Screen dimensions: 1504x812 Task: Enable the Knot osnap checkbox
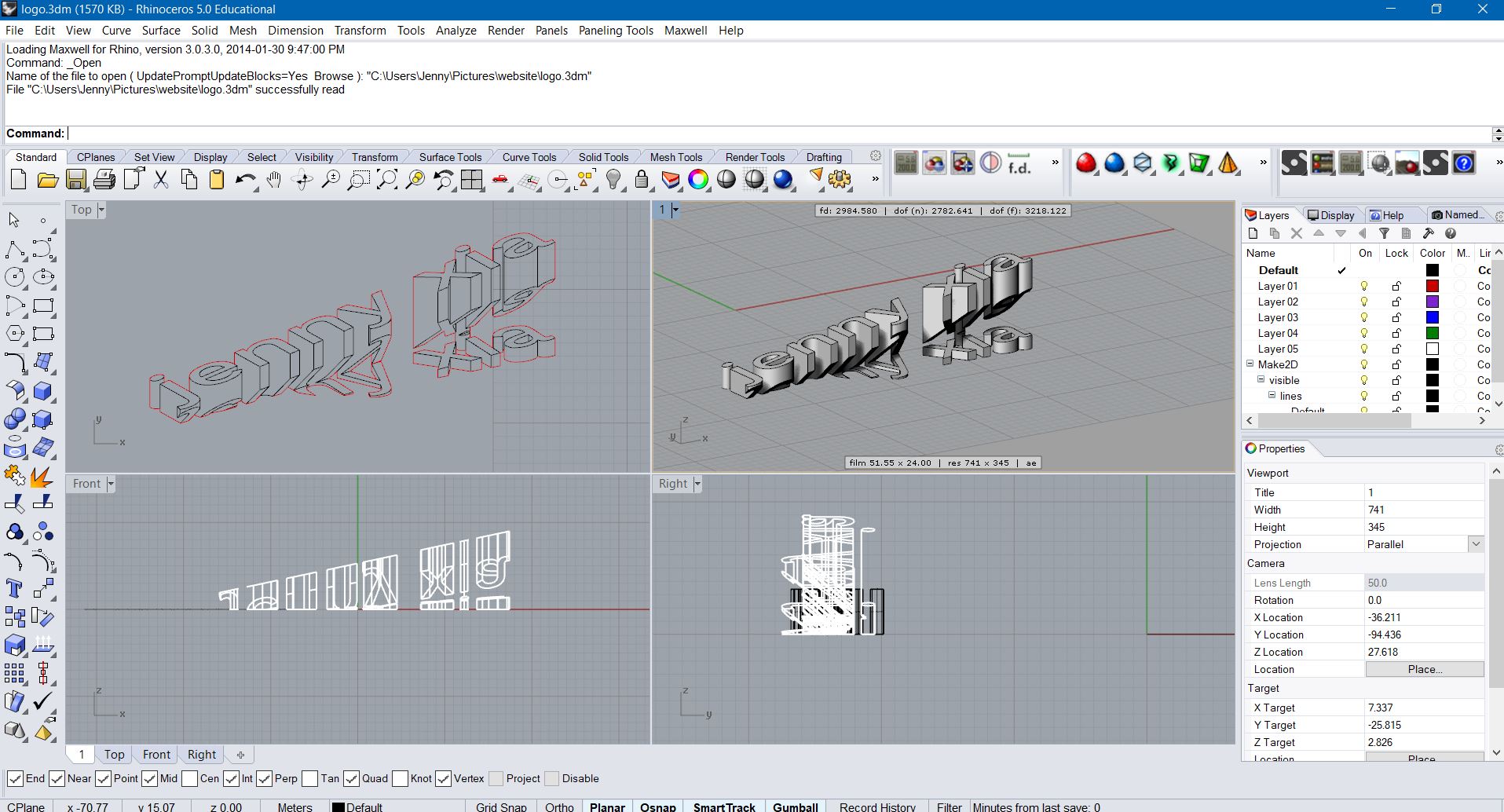400,778
